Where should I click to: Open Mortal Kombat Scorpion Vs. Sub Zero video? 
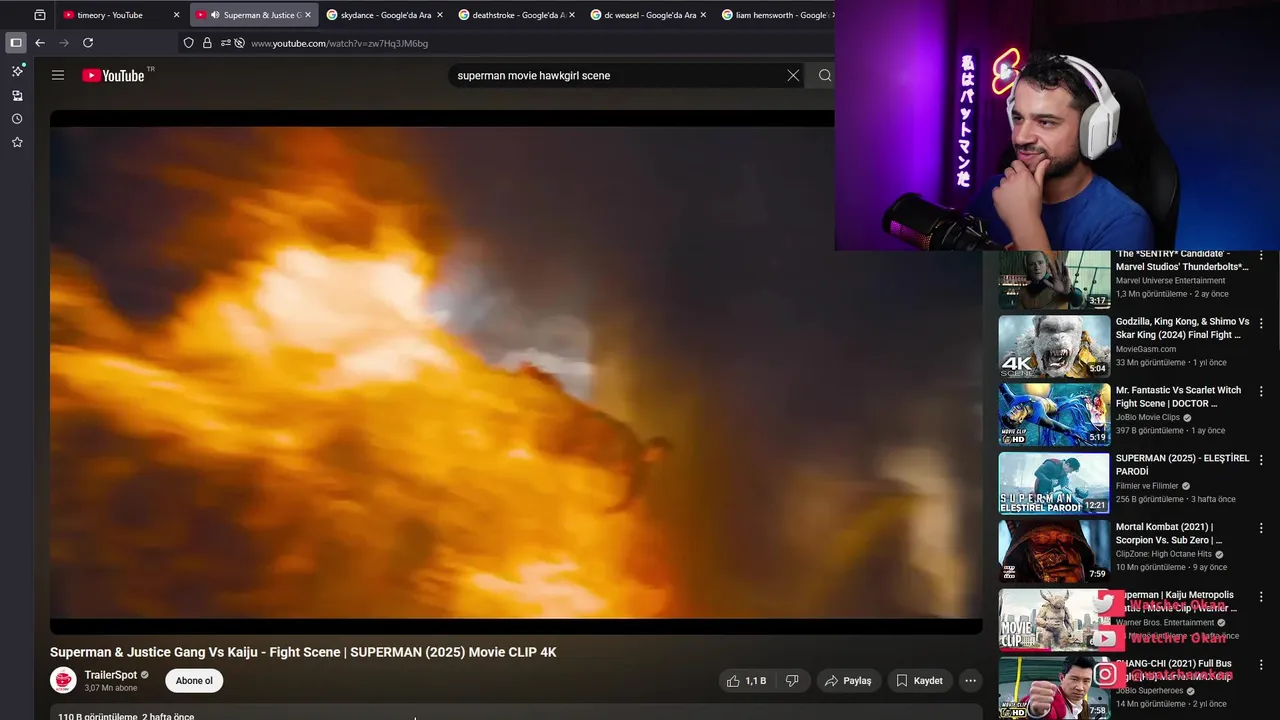tap(1054, 551)
